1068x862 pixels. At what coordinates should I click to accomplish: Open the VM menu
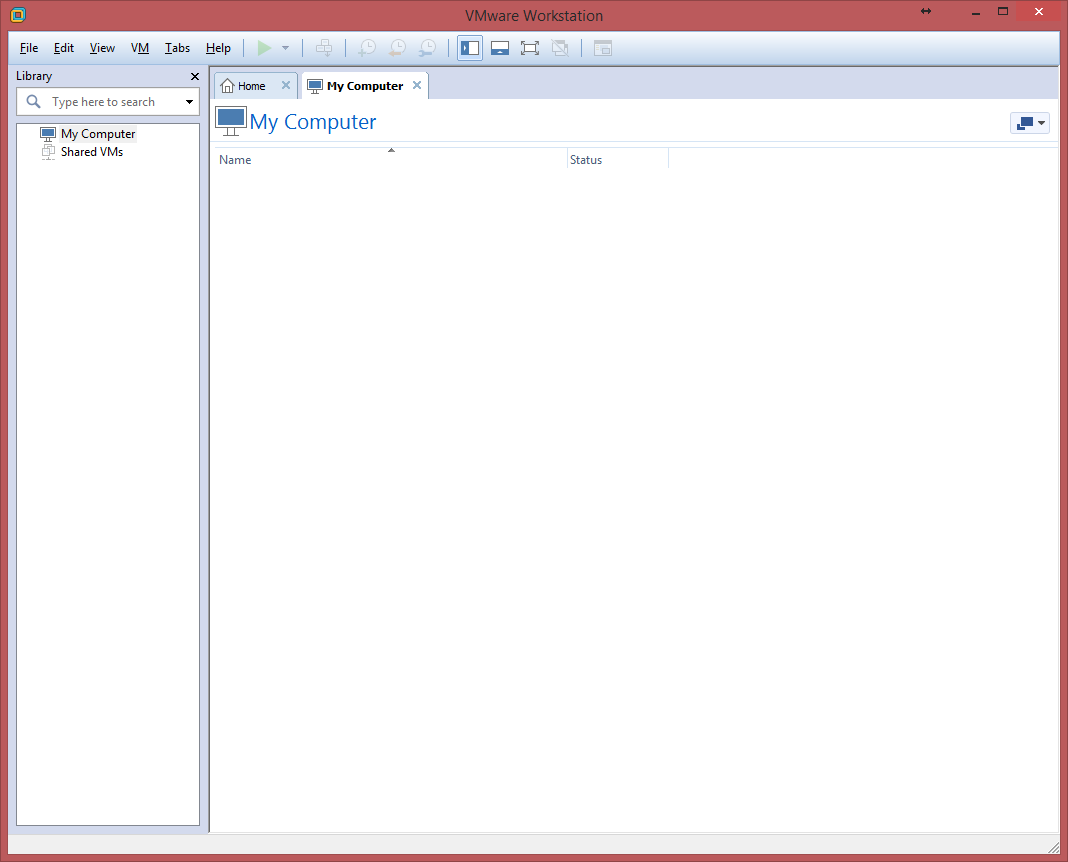pos(140,48)
